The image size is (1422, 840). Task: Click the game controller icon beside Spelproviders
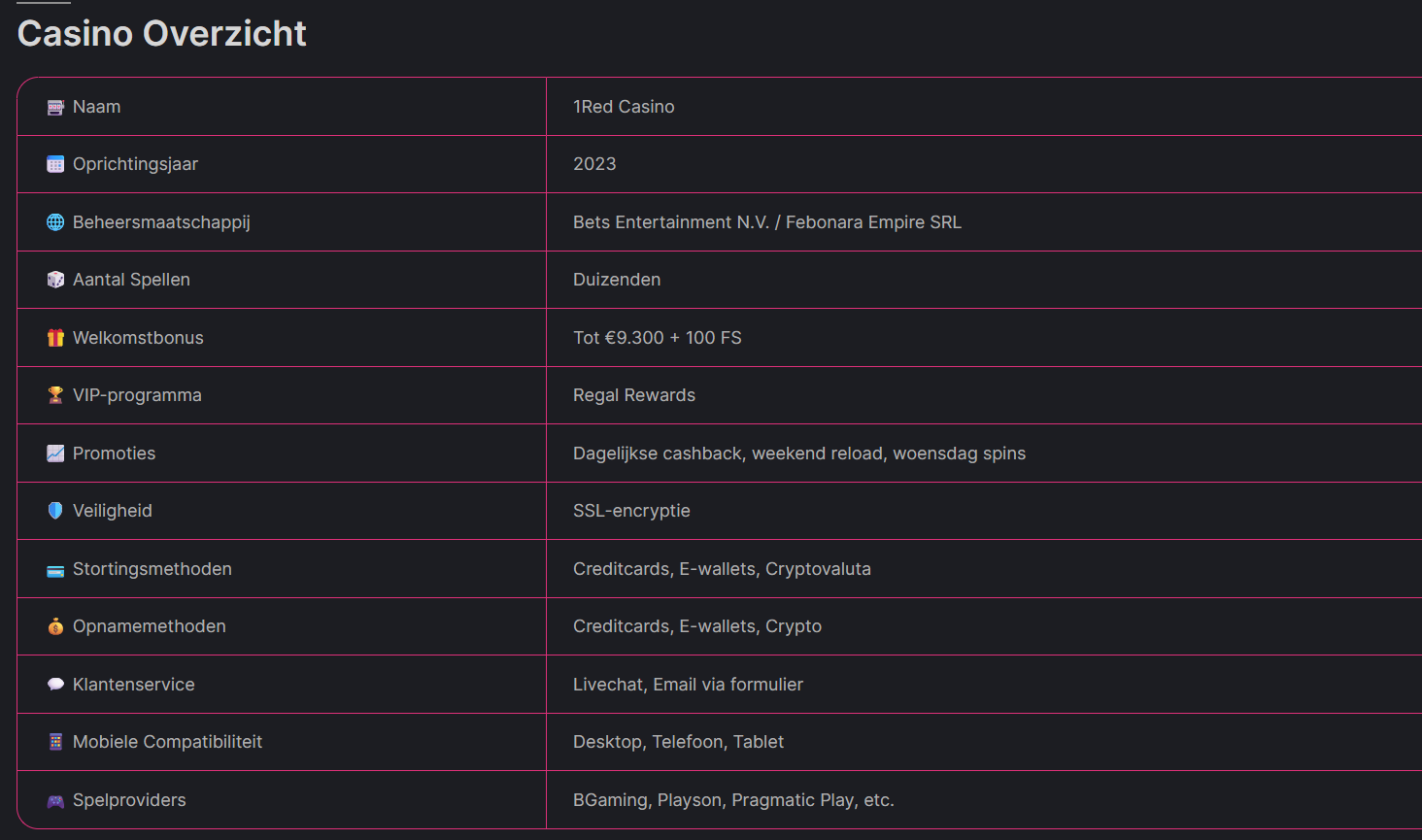click(55, 801)
